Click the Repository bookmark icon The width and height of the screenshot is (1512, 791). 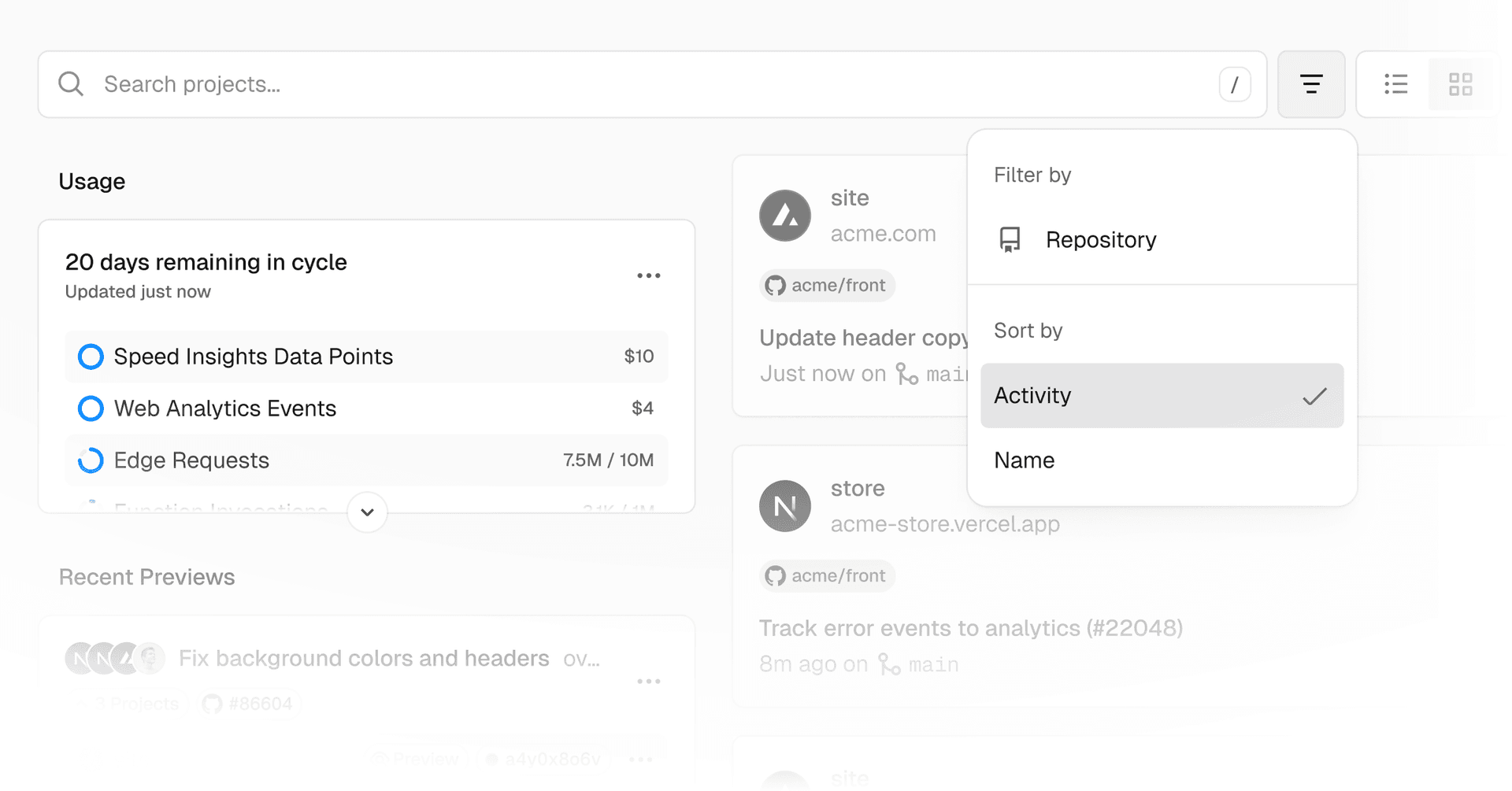[1010, 240]
